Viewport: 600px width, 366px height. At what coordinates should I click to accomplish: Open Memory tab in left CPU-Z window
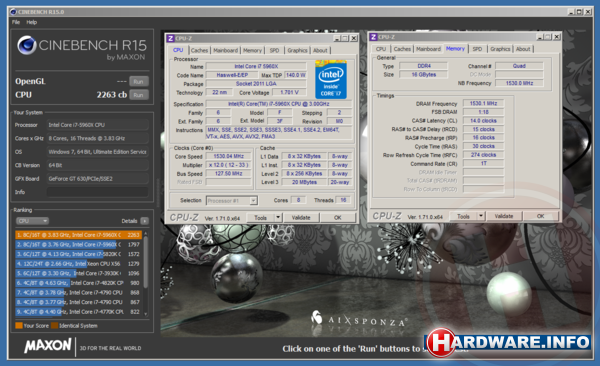tap(252, 51)
